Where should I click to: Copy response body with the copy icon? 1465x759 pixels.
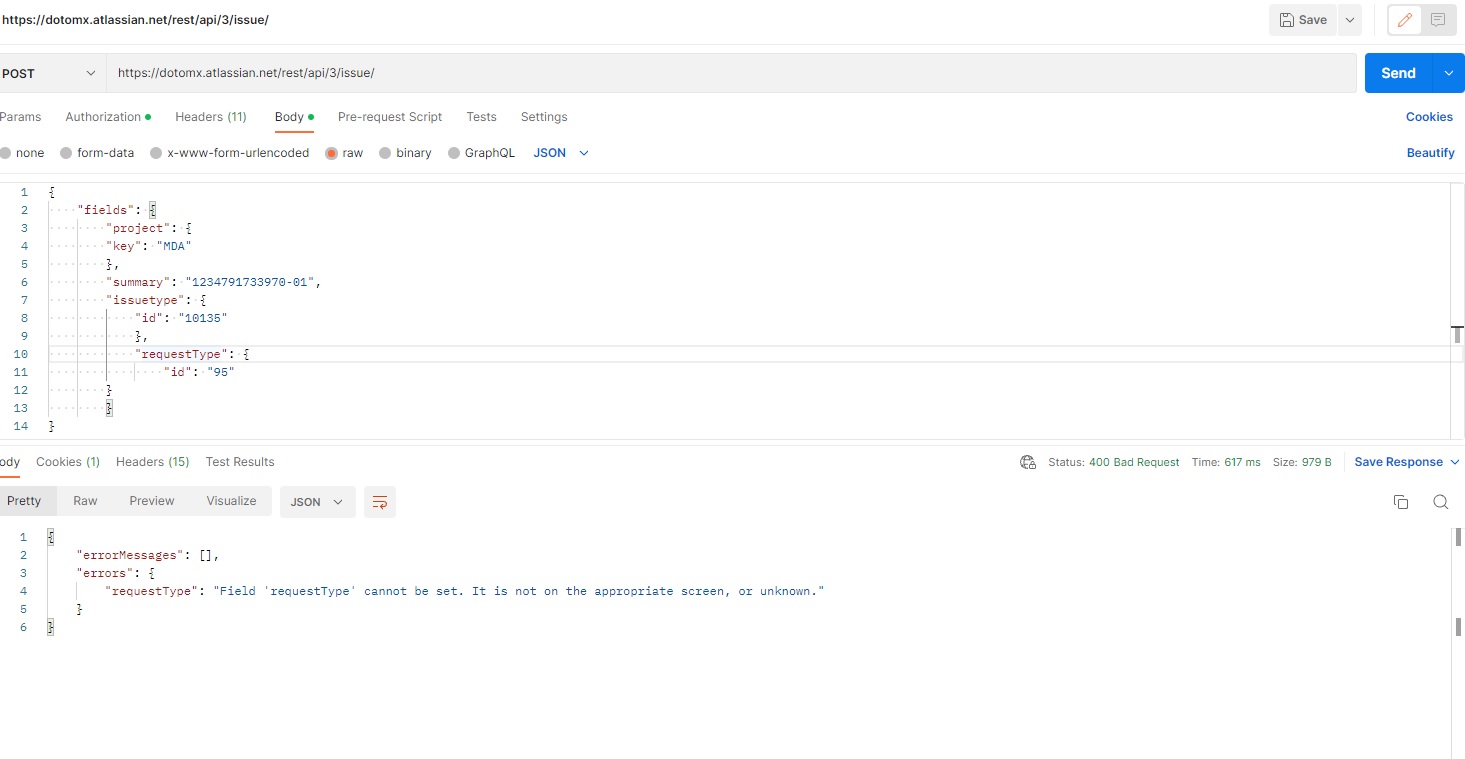pyautogui.click(x=1401, y=502)
